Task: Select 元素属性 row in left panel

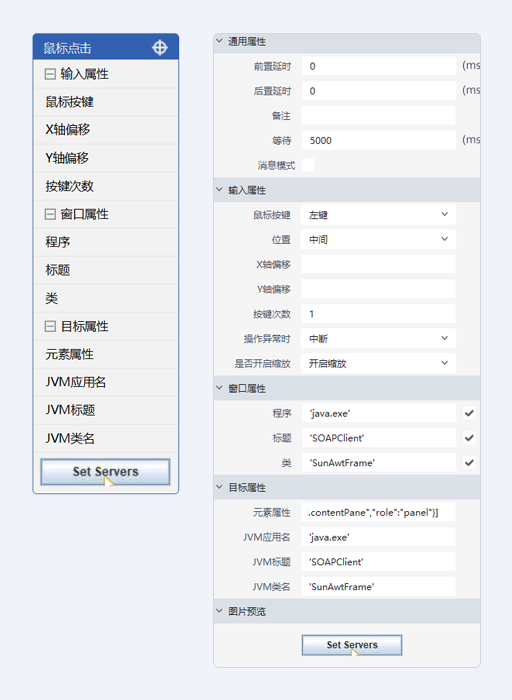Action: [x=106, y=354]
